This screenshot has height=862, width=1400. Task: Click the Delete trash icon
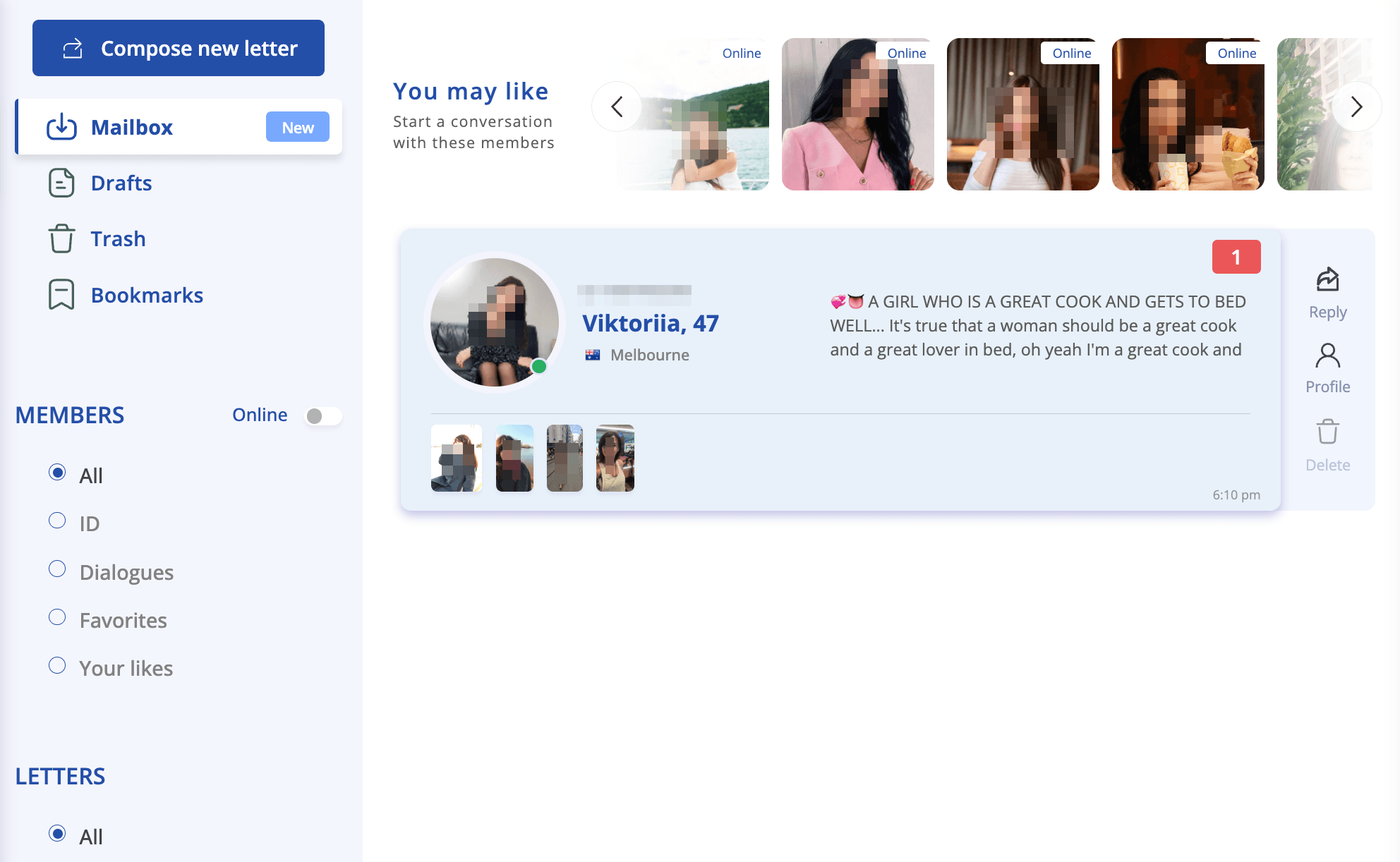(1327, 431)
